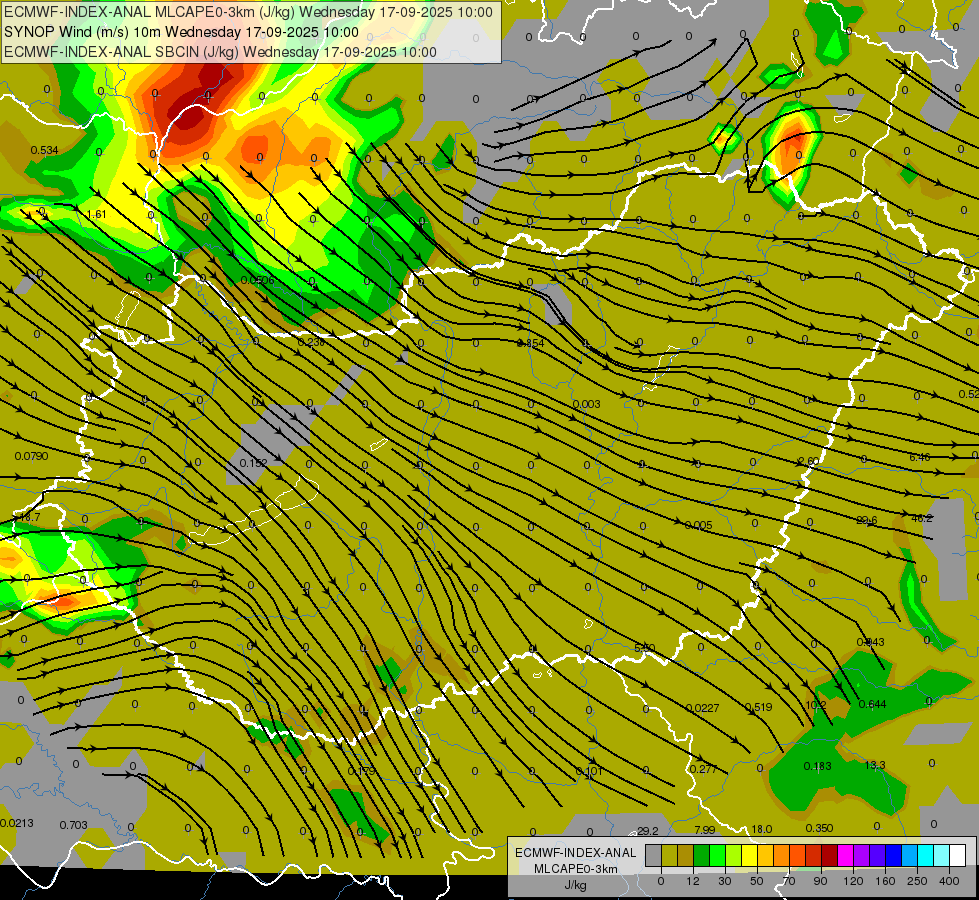Click the dark green legend swatch
979x900 pixels.
pos(702,856)
